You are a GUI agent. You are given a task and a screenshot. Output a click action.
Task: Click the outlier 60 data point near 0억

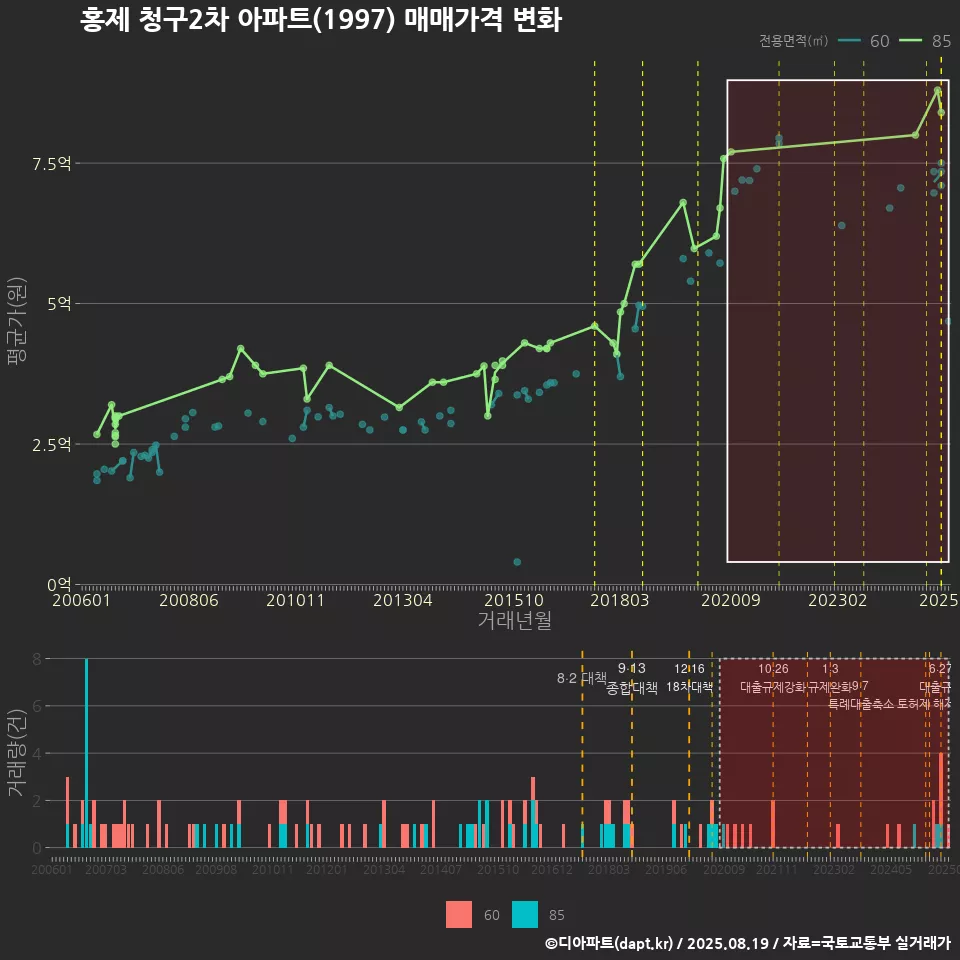coord(517,562)
